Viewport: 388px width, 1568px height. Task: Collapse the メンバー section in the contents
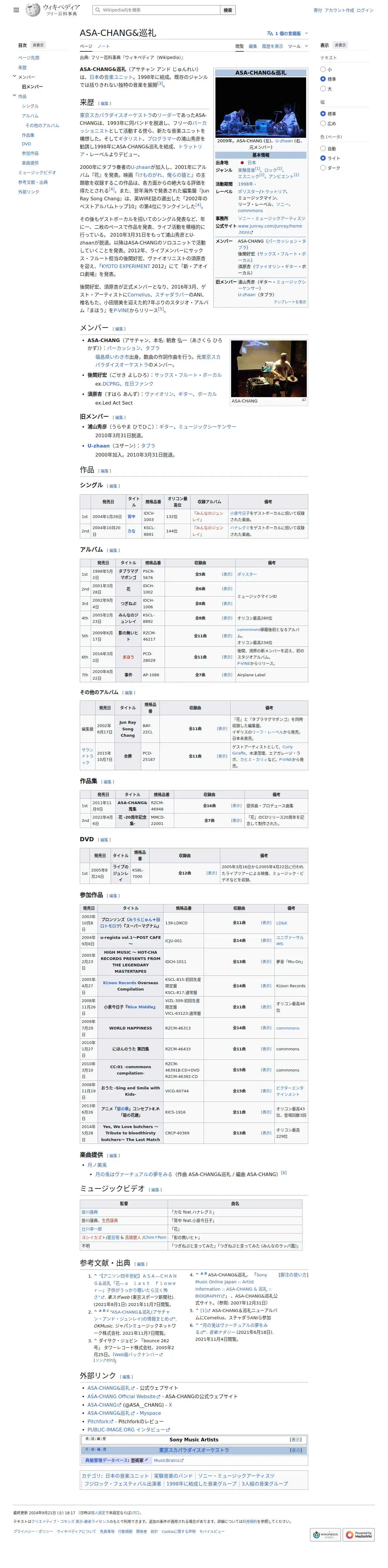pyautogui.click(x=14, y=77)
